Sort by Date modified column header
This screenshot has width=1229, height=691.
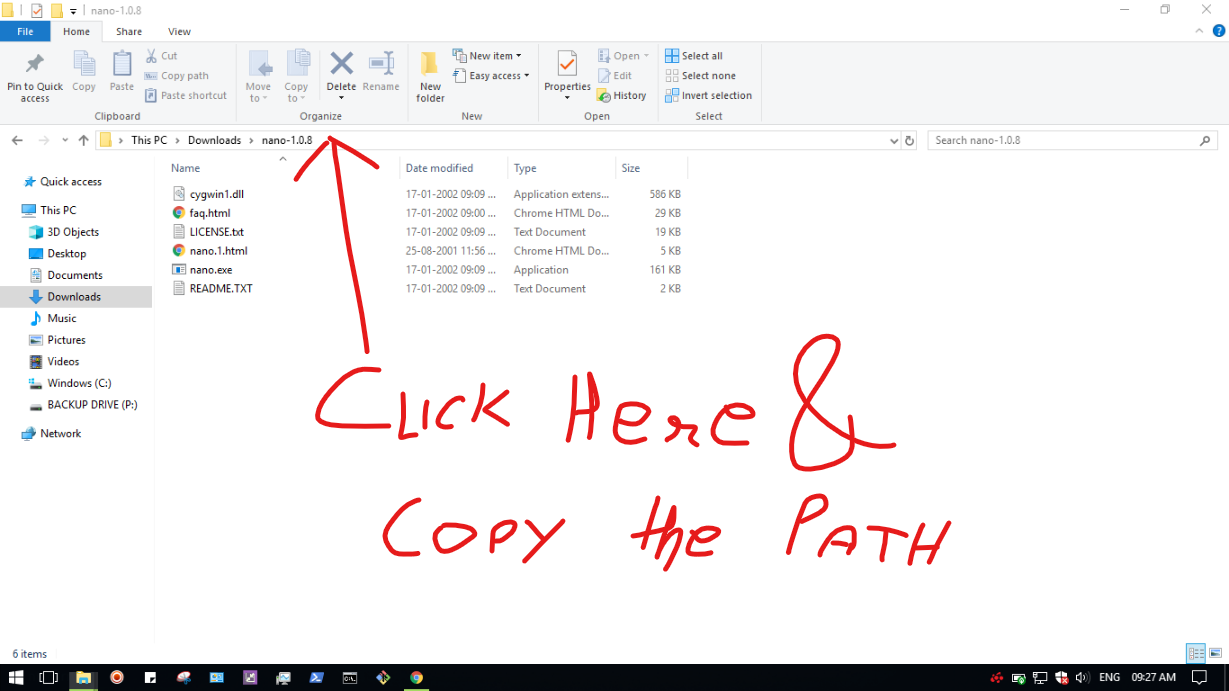(x=453, y=168)
